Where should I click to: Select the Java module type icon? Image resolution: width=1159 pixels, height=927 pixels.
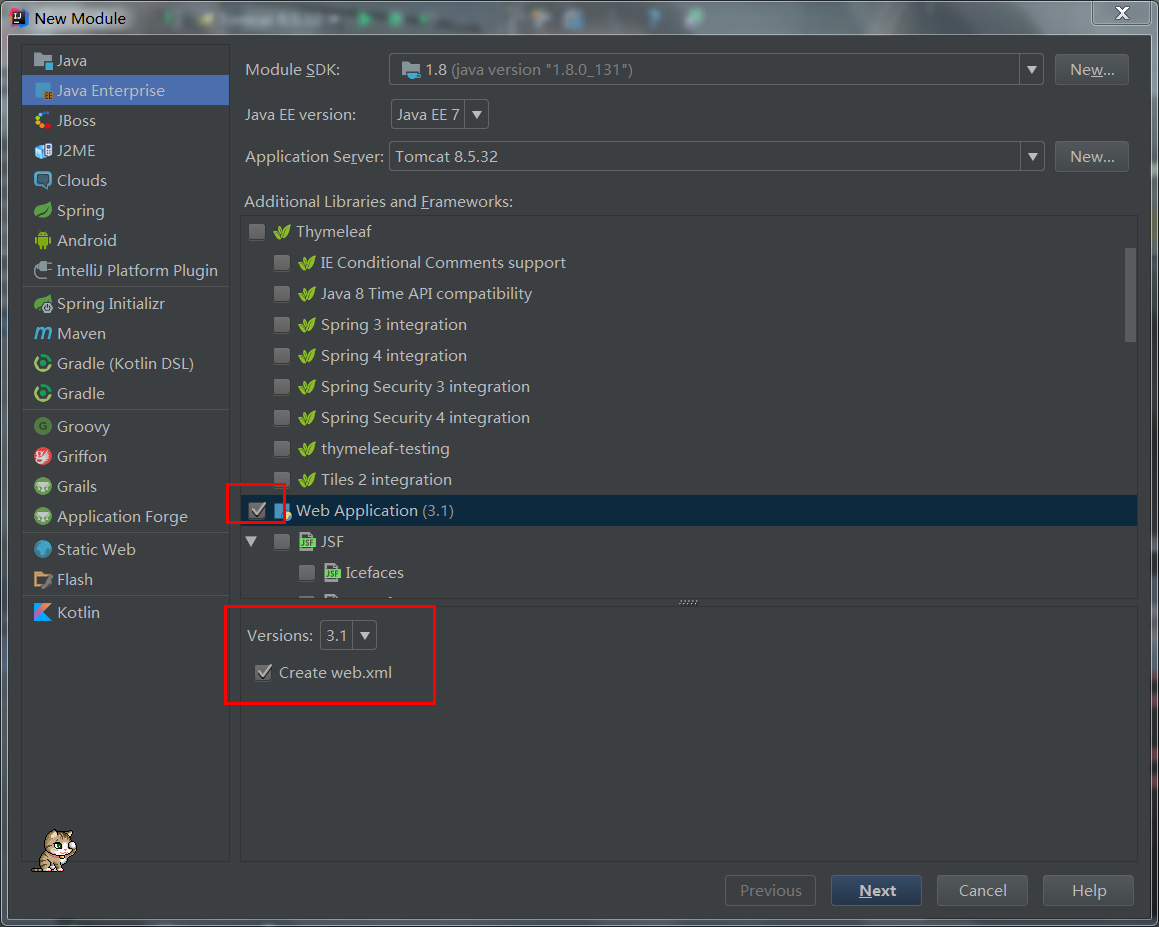(x=43, y=61)
